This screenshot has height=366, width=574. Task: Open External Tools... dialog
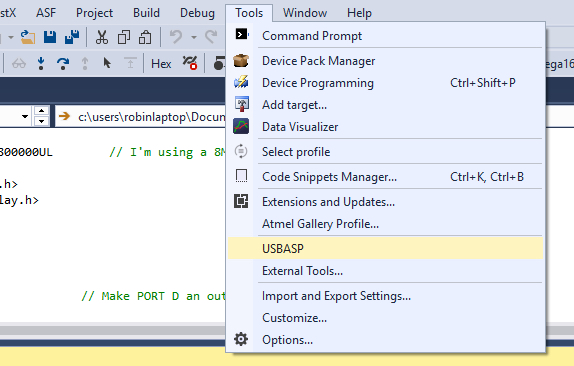point(385,271)
